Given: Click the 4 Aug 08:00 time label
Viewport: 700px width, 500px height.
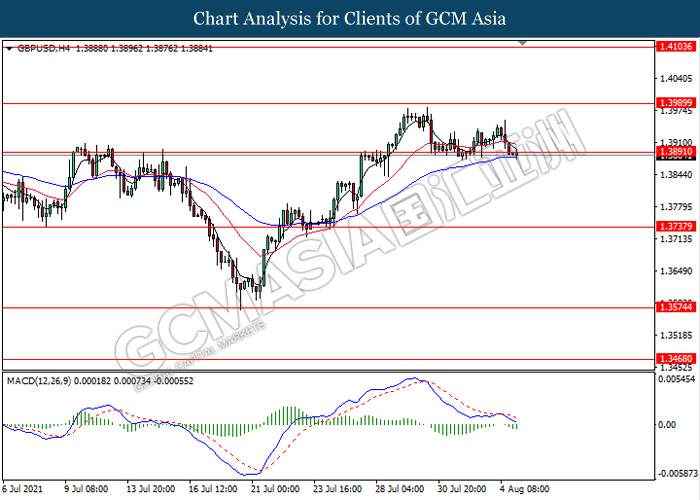Looking at the screenshot, I should pyautogui.click(x=525, y=489).
